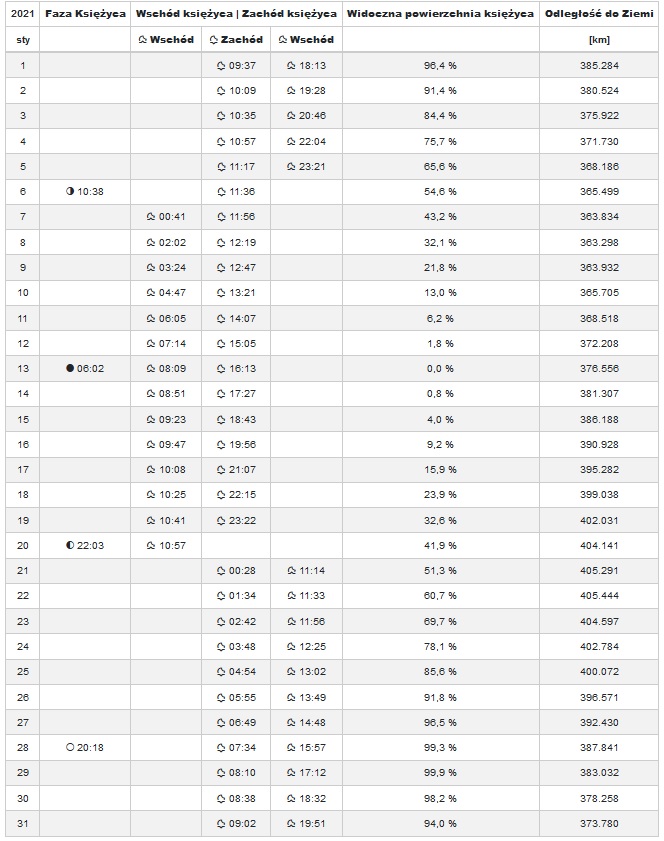
Task: Click the moonrise icon next to 15:57
Action: (x=291, y=747)
